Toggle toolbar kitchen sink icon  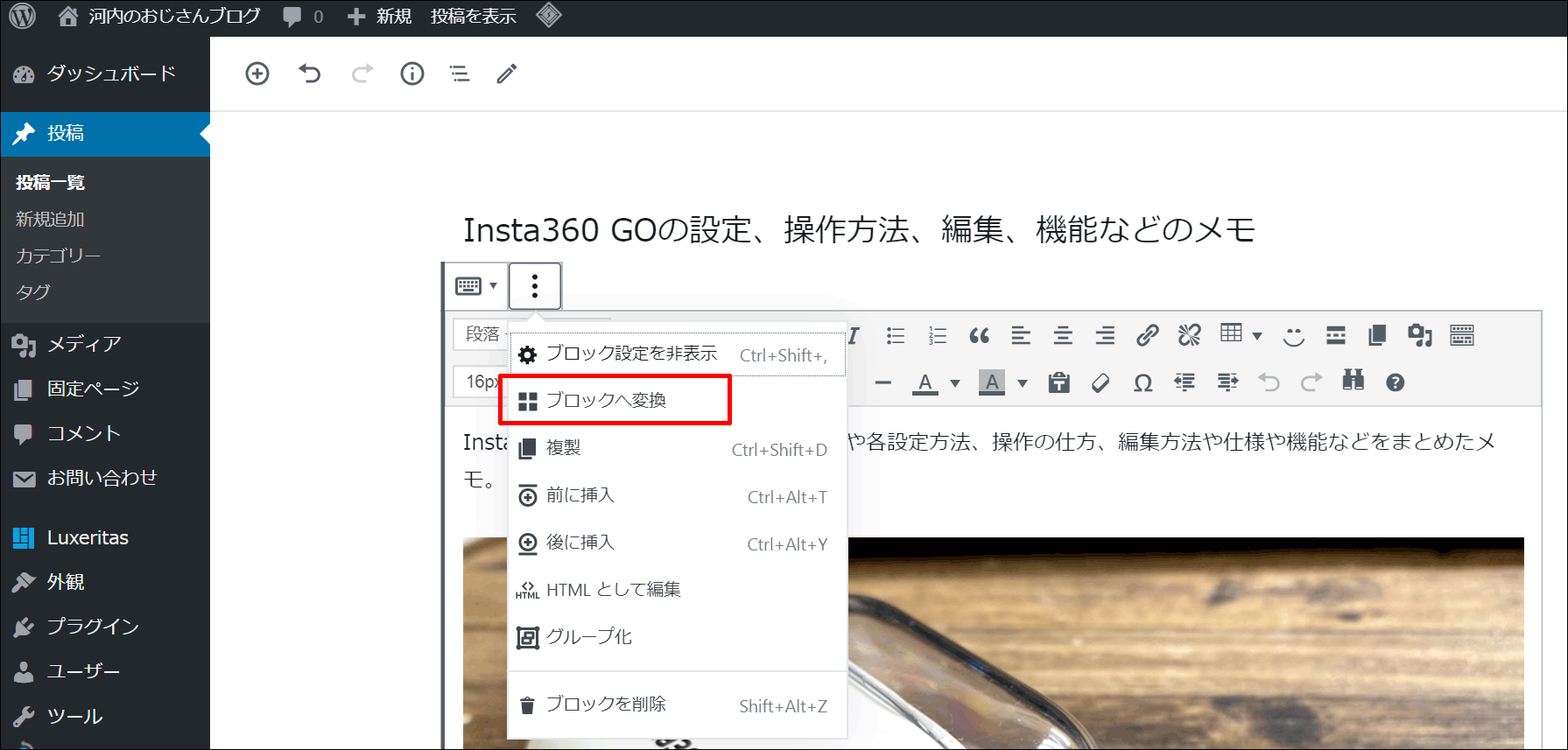click(x=1462, y=335)
